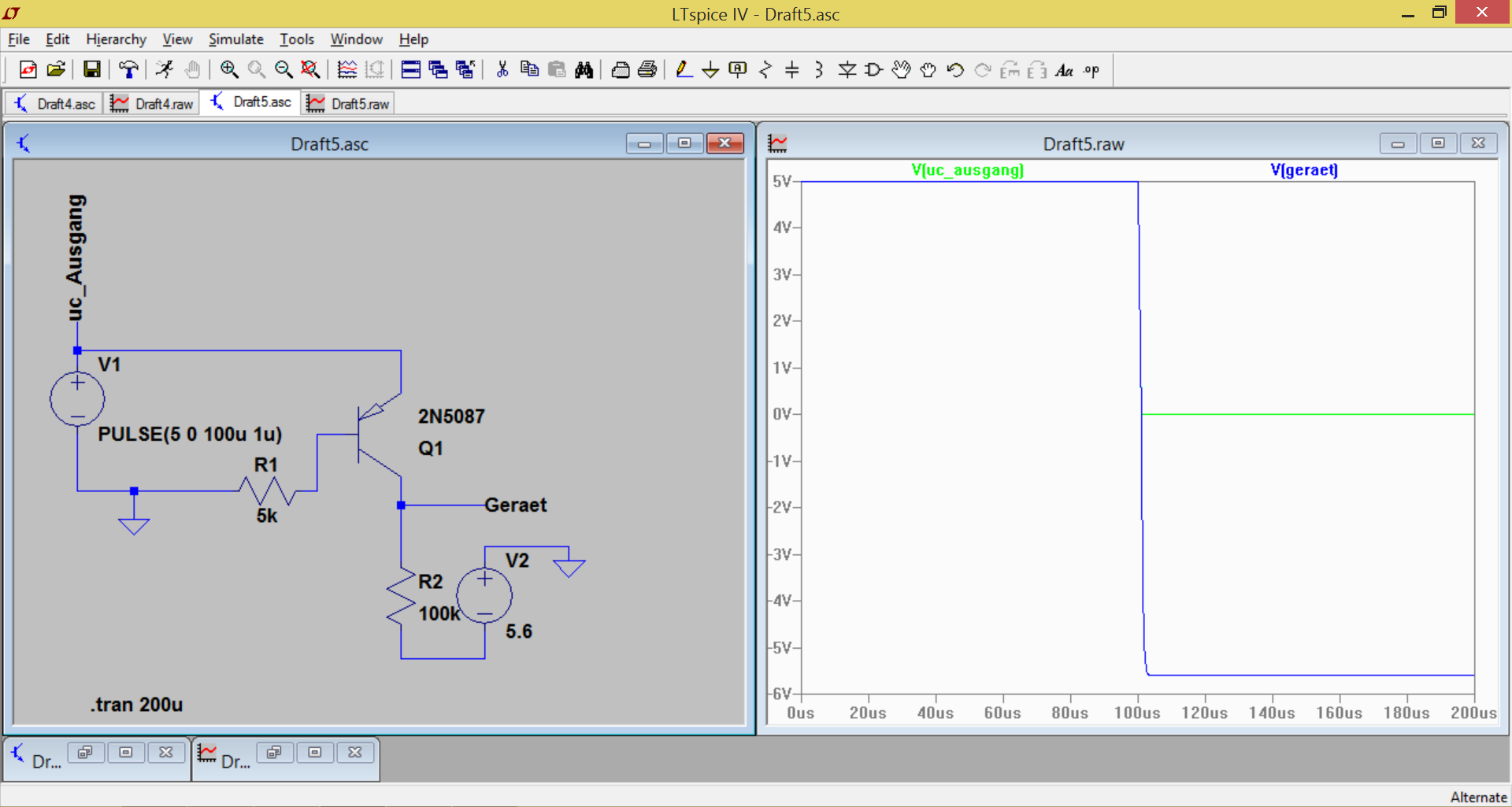The height and width of the screenshot is (807, 1512).
Task: Maximize the Draft5.asc child window
Action: pyautogui.click(x=684, y=143)
